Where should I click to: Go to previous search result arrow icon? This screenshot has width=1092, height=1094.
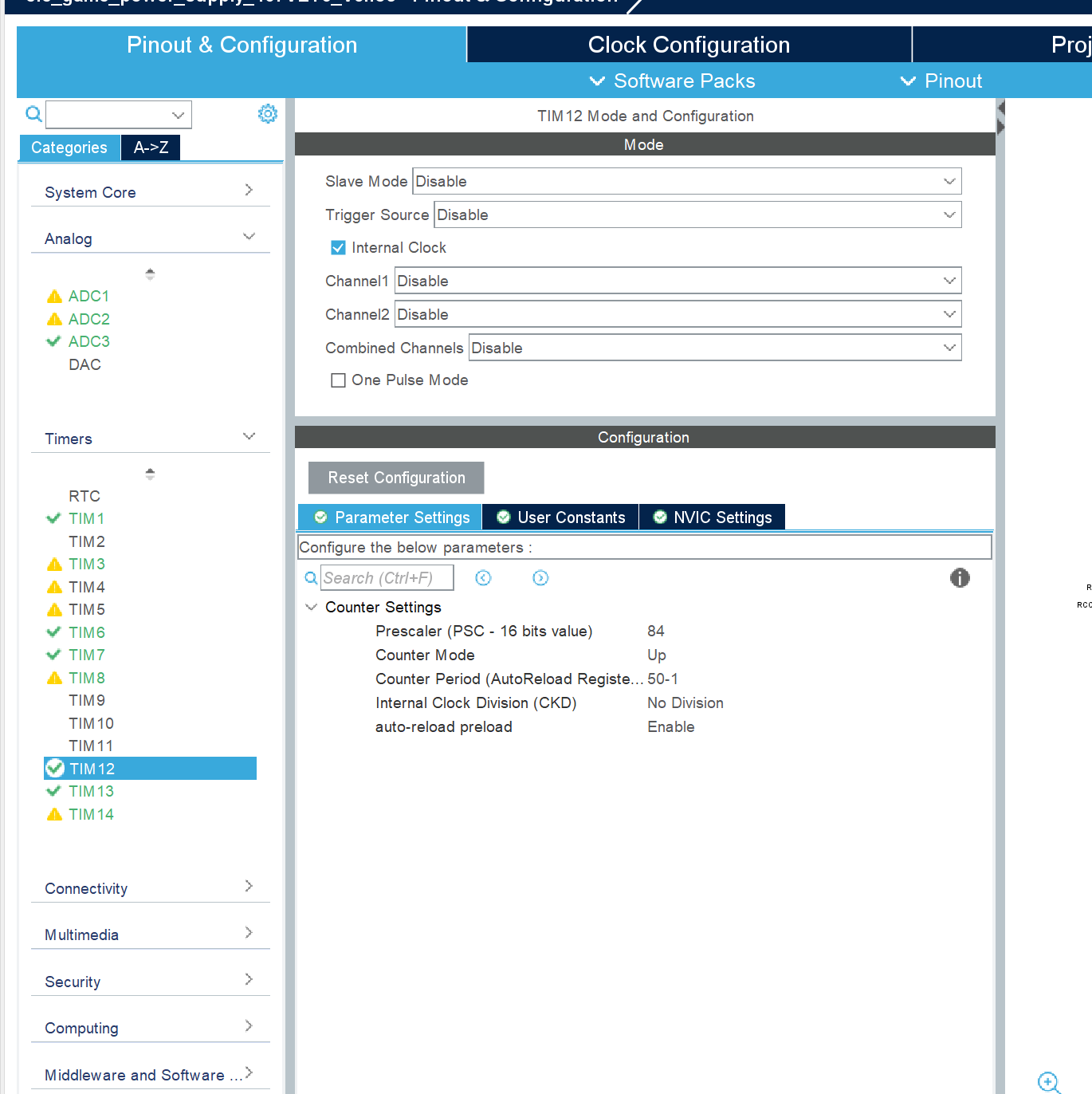[x=483, y=578]
